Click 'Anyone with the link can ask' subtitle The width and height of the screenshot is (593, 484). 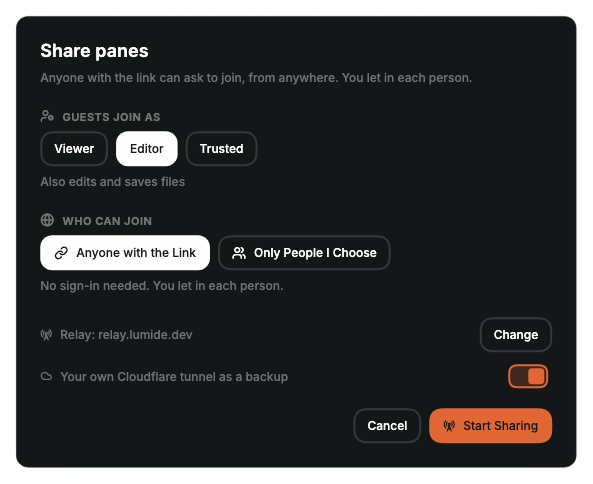(x=256, y=78)
